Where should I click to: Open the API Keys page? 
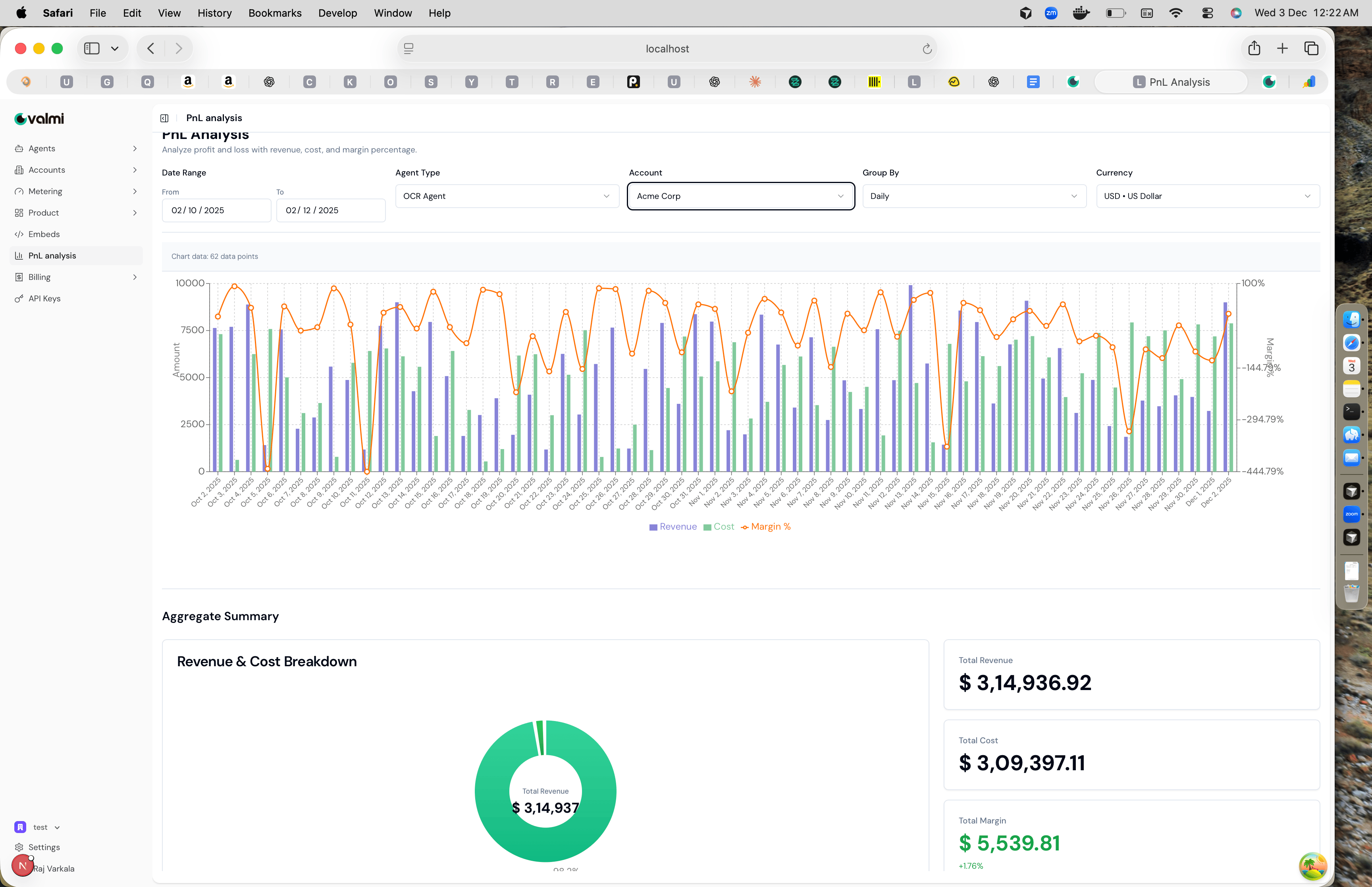click(x=76, y=298)
